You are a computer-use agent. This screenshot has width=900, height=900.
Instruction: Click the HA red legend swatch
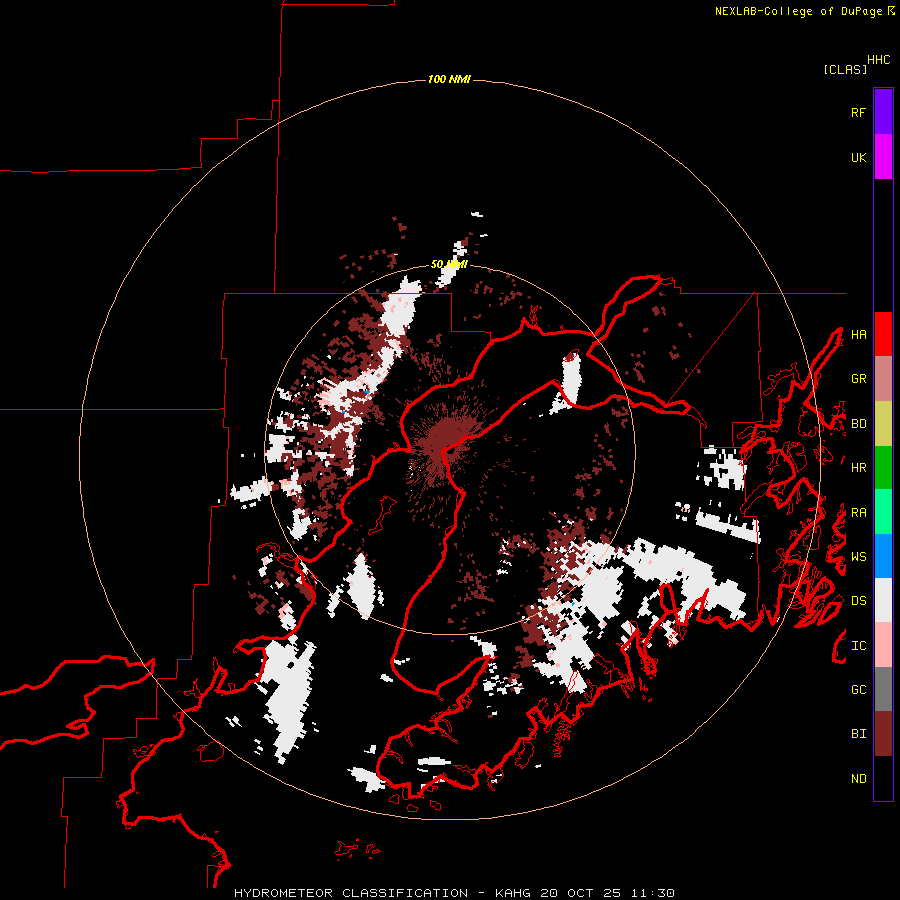(x=883, y=334)
